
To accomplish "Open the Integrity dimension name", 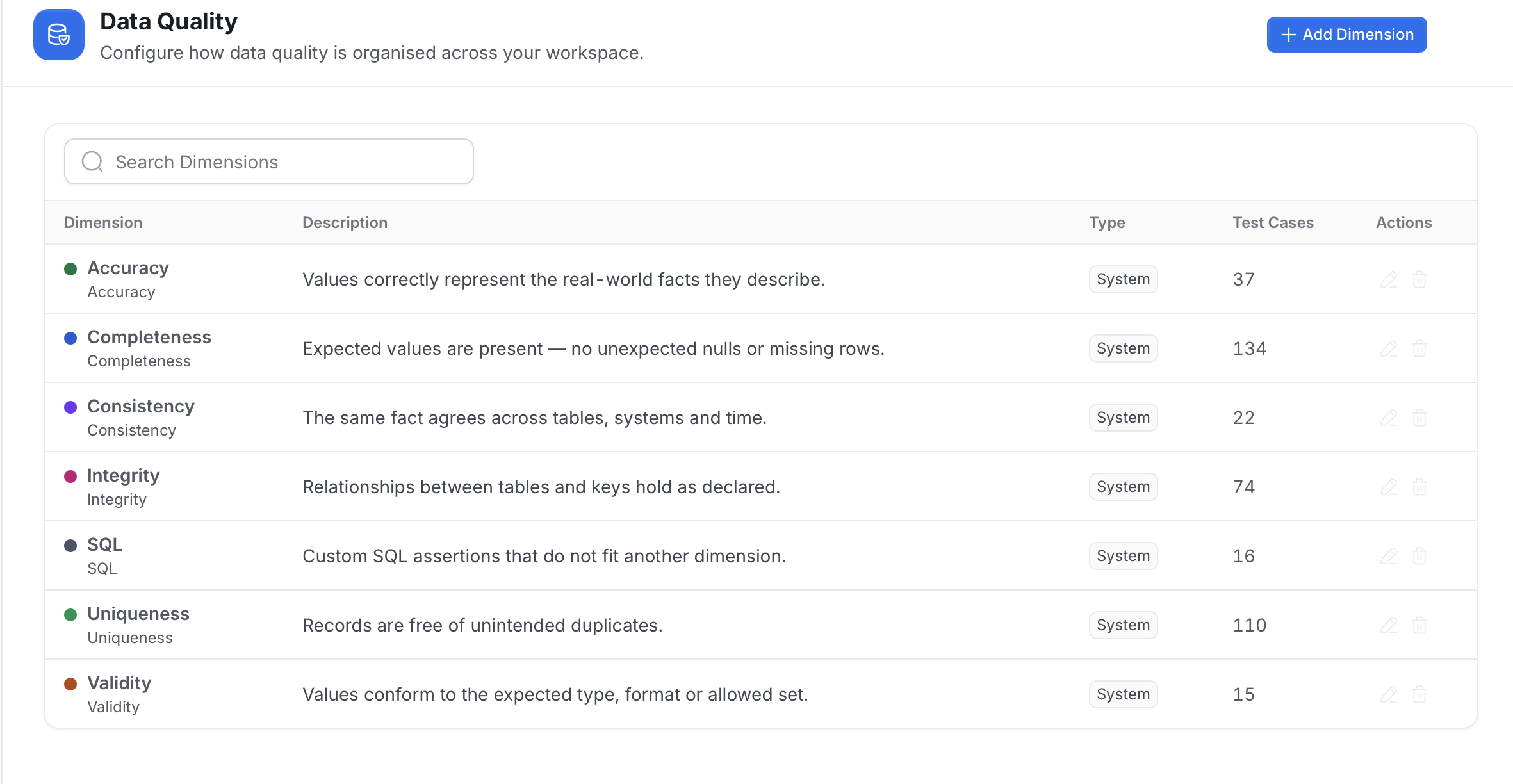I will point(123,475).
